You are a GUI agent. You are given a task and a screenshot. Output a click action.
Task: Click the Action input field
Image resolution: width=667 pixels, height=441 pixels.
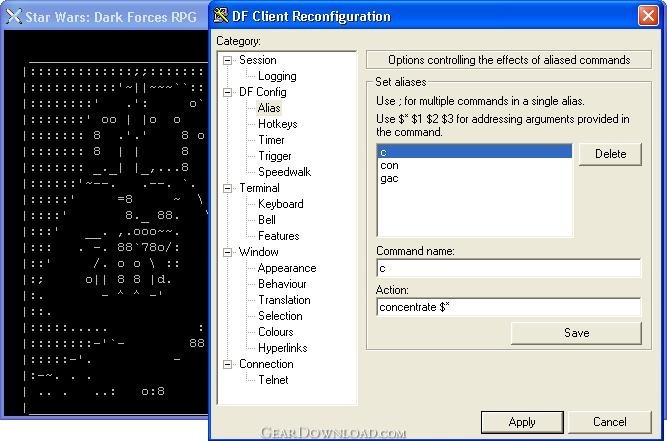coord(508,307)
